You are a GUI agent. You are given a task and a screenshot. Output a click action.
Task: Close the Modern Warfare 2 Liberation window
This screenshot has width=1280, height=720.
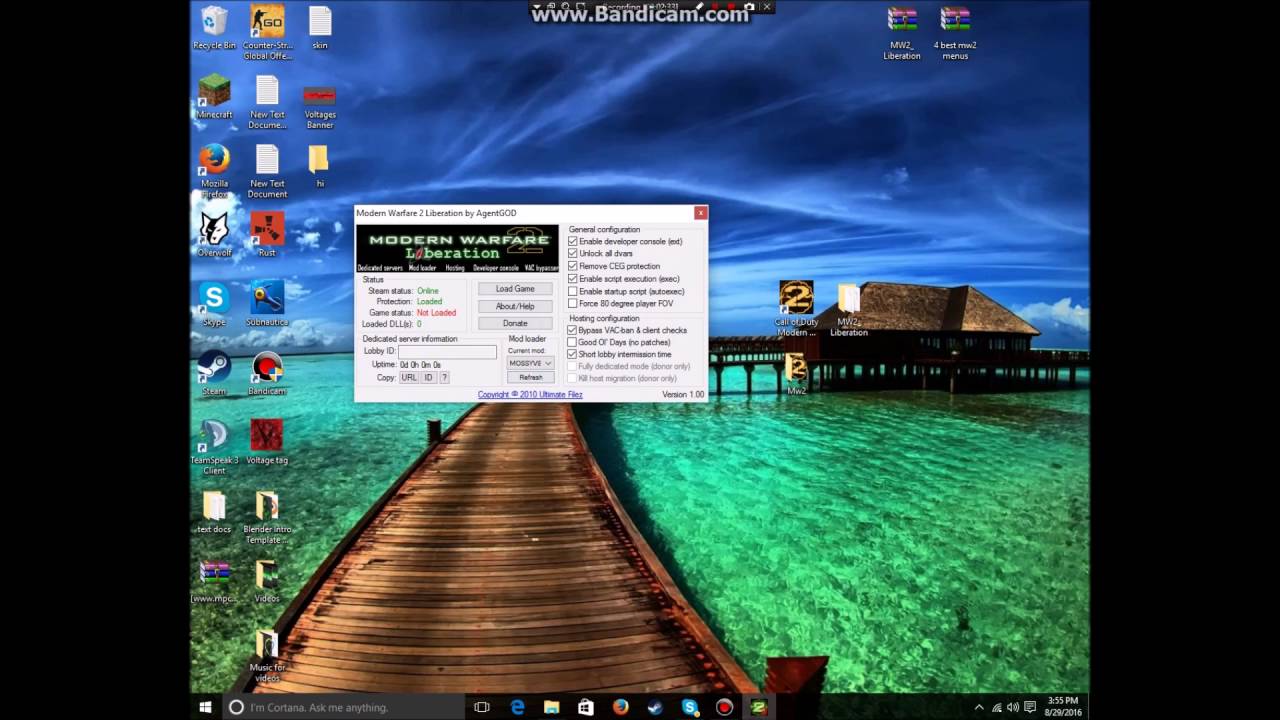coord(700,213)
